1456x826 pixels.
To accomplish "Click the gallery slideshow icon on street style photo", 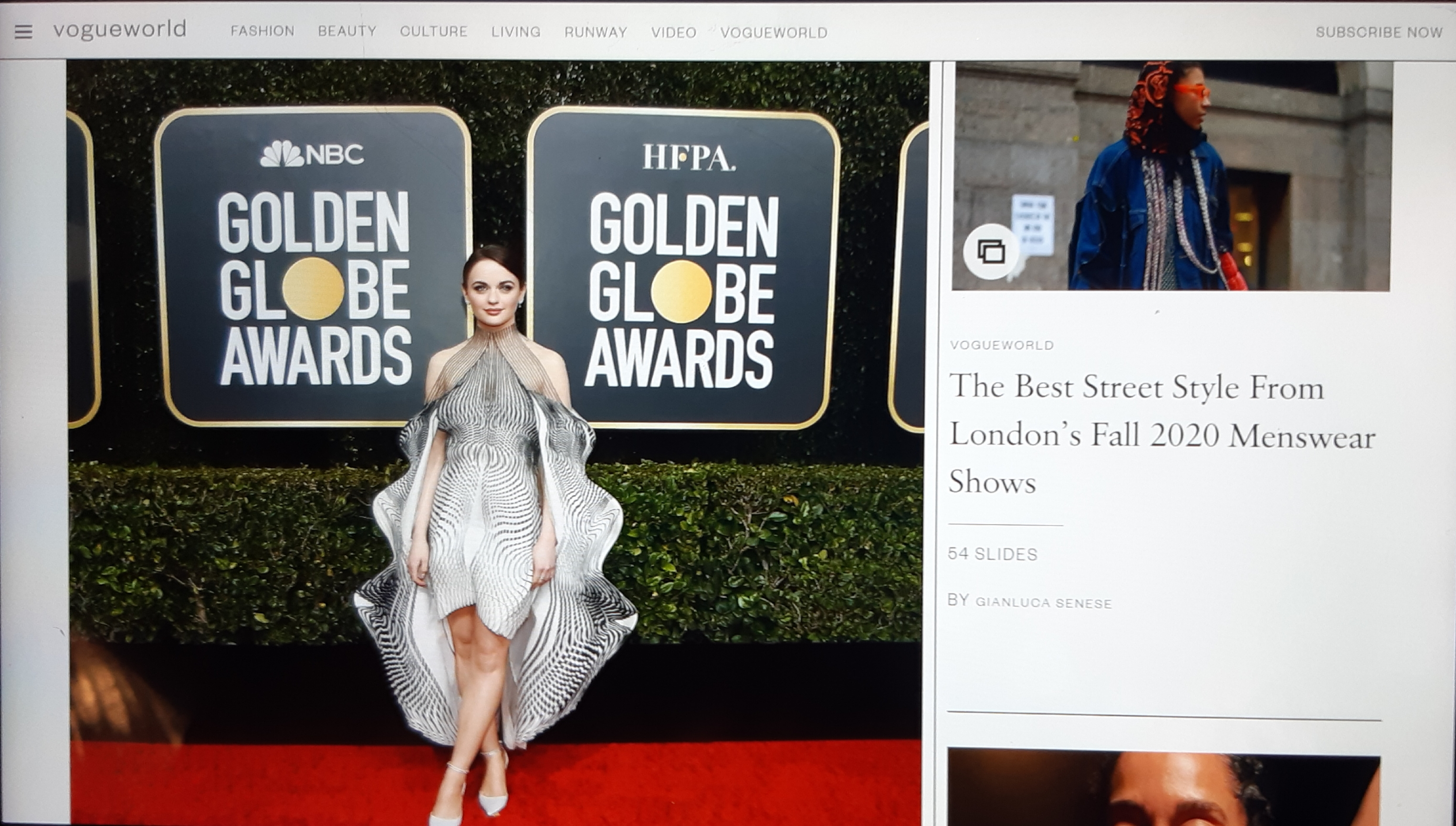I will coord(991,251).
